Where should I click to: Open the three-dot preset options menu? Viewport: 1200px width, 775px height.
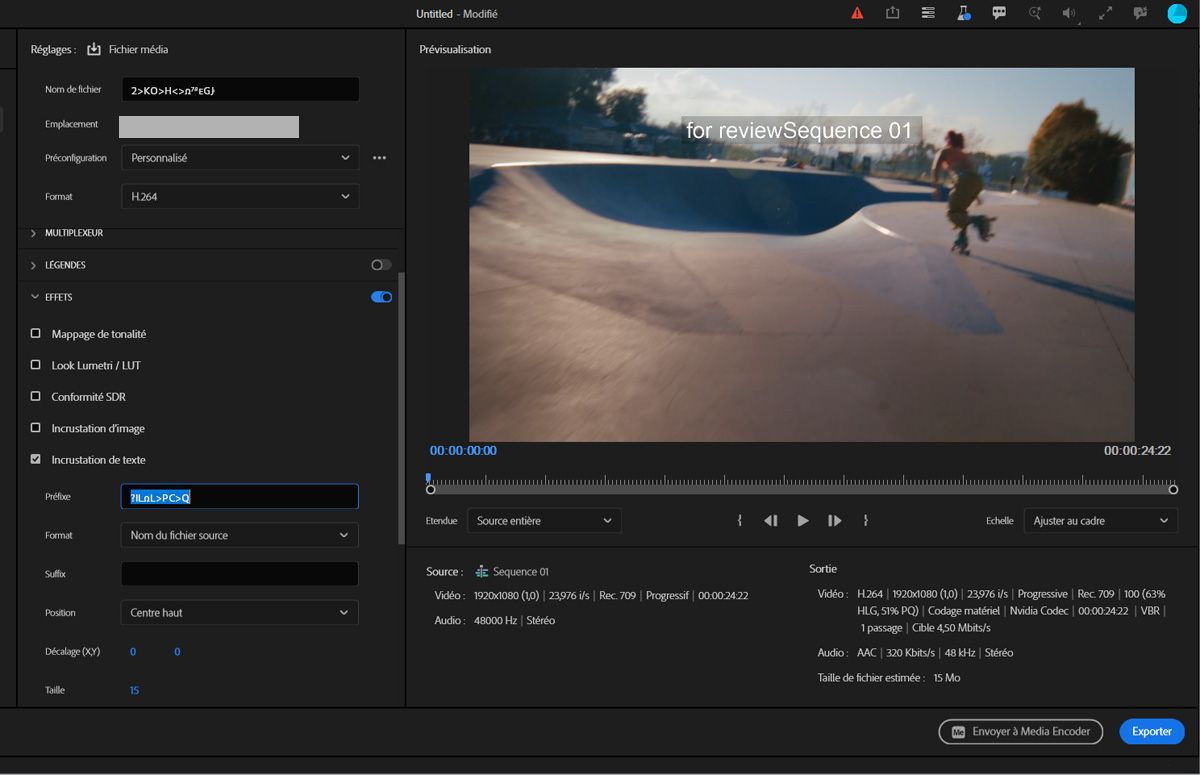coord(379,158)
